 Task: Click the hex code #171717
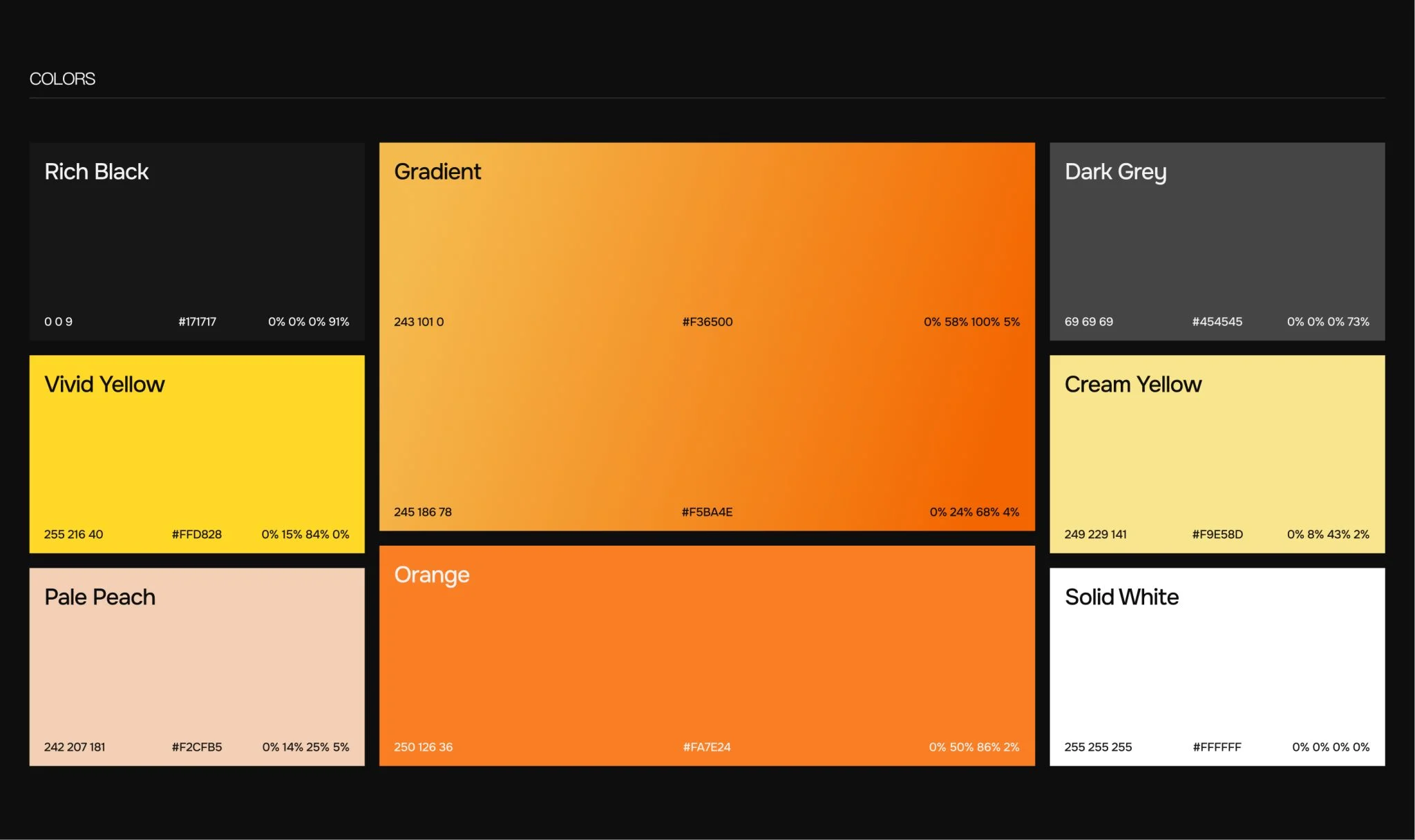click(198, 321)
